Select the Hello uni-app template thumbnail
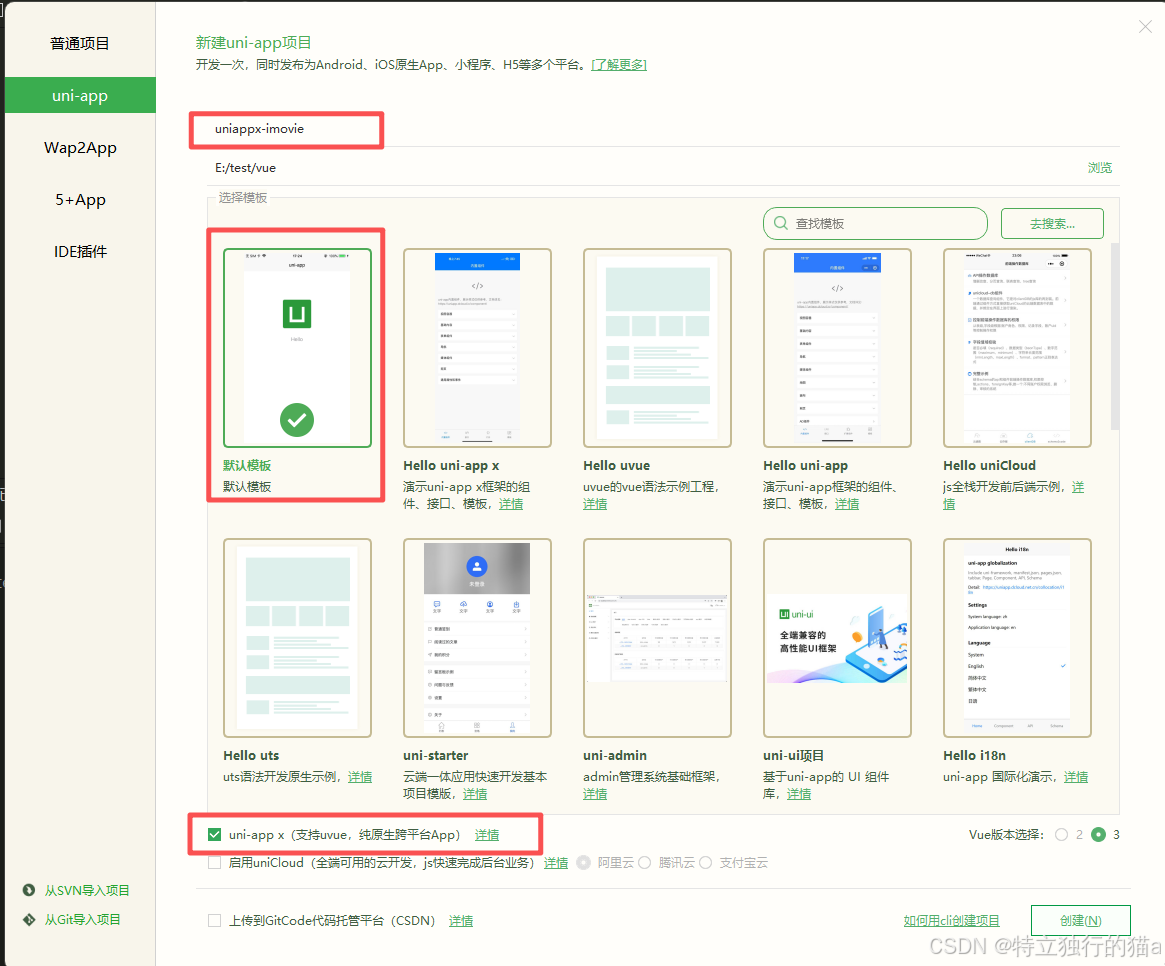This screenshot has width=1165, height=966. click(837, 348)
